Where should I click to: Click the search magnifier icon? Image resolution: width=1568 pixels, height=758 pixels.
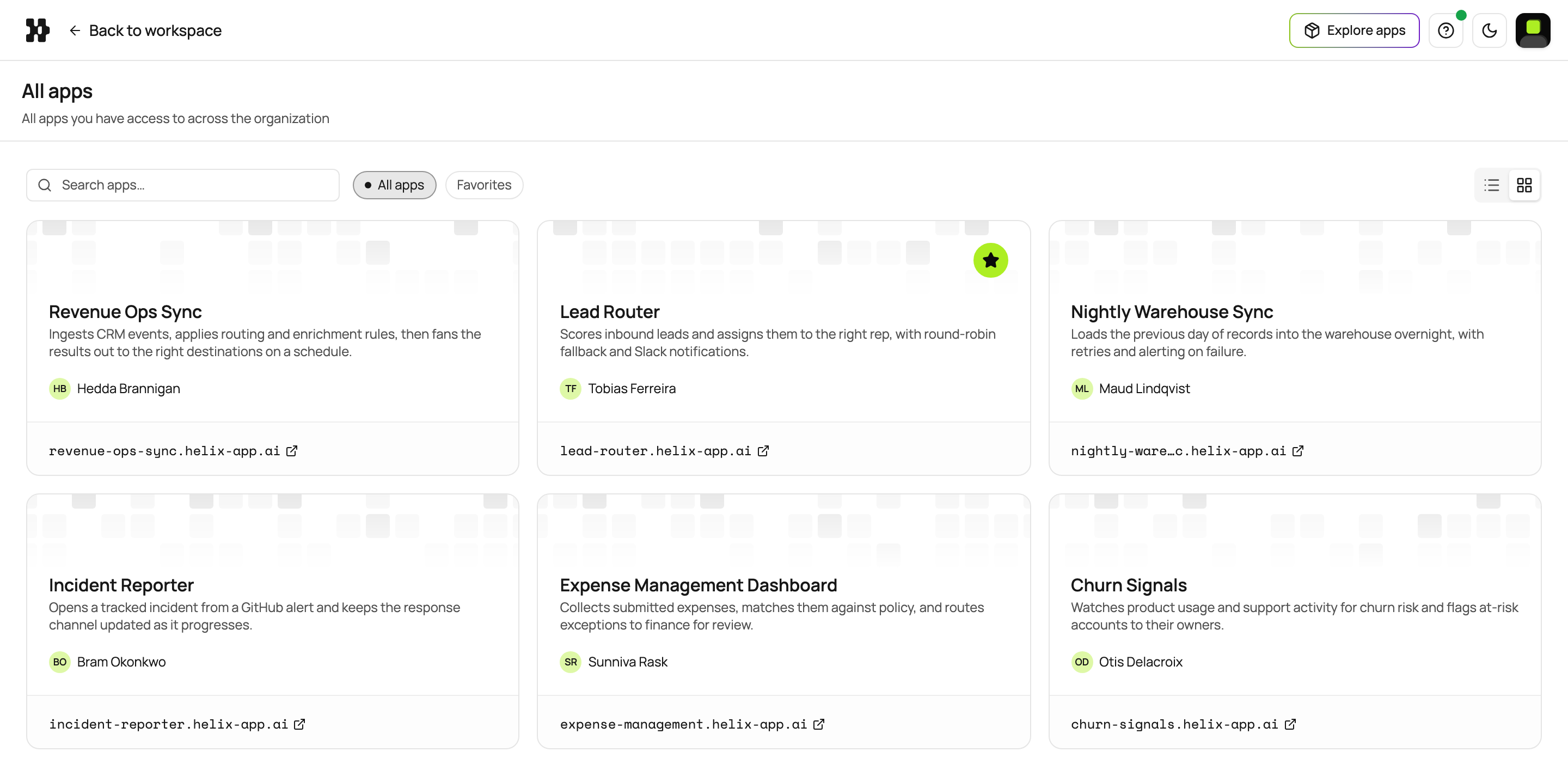(x=45, y=185)
